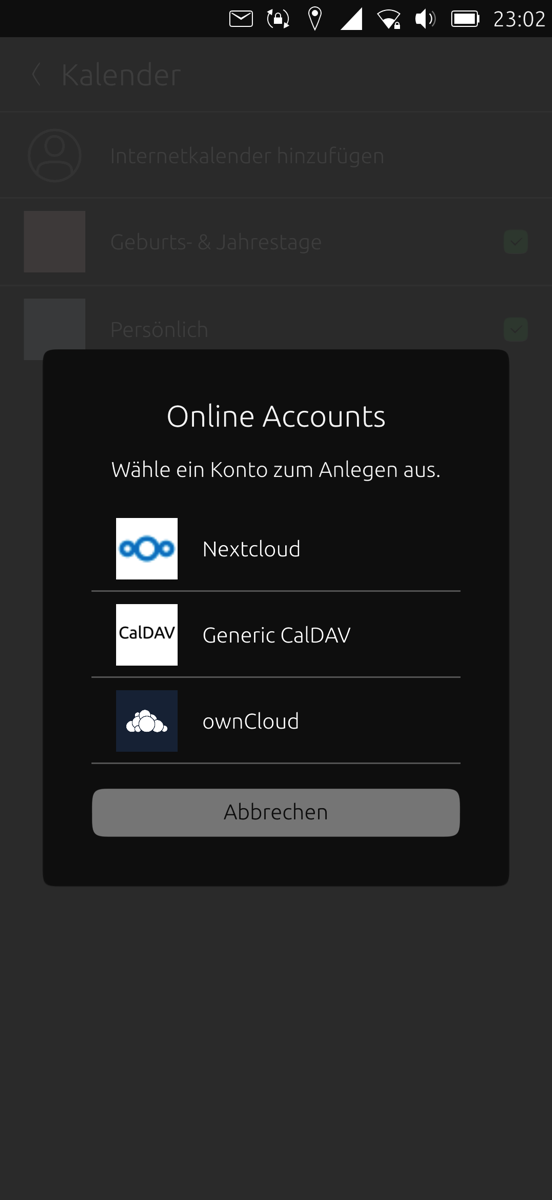The image size is (552, 1200).
Task: Select Nextcloud account type
Action: click(x=276, y=548)
